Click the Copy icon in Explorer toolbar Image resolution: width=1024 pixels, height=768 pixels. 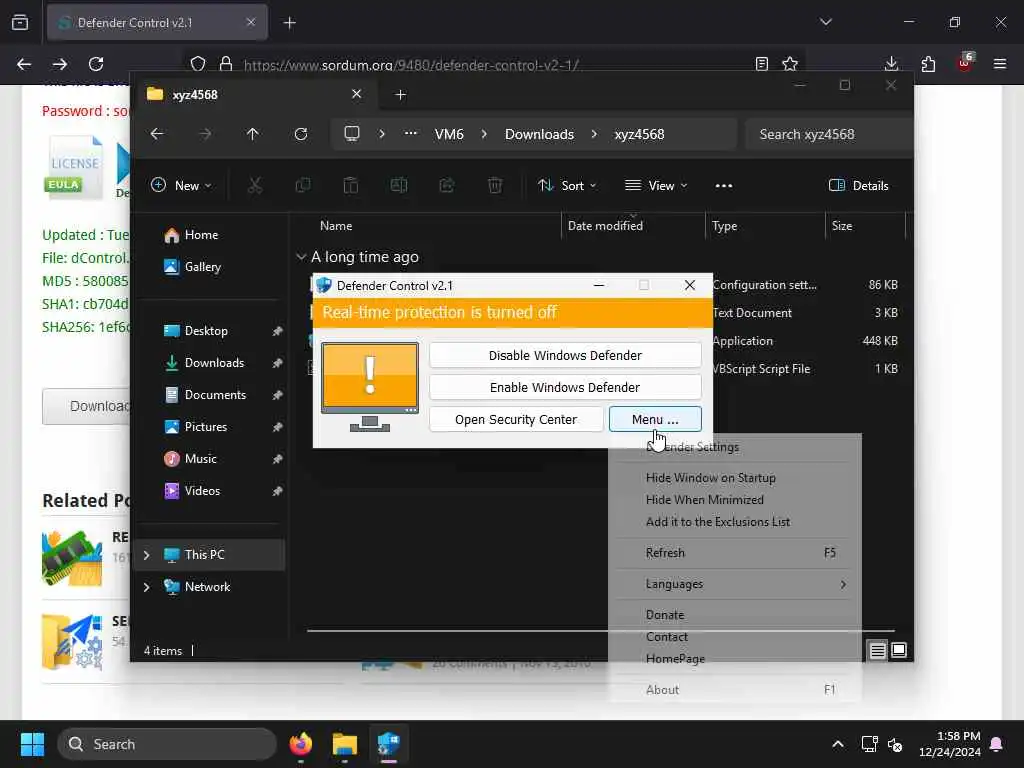(x=302, y=185)
